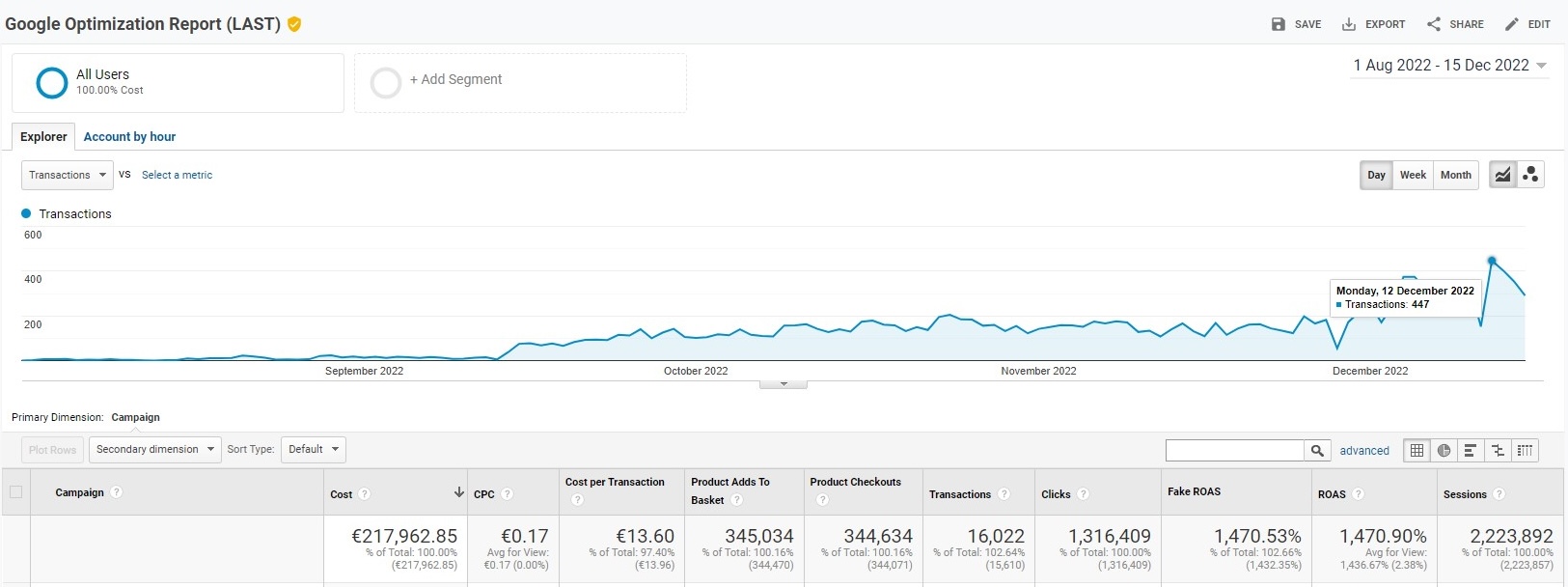1568x587 pixels.
Task: Open the Transactions metric dropdown
Action: (67, 175)
